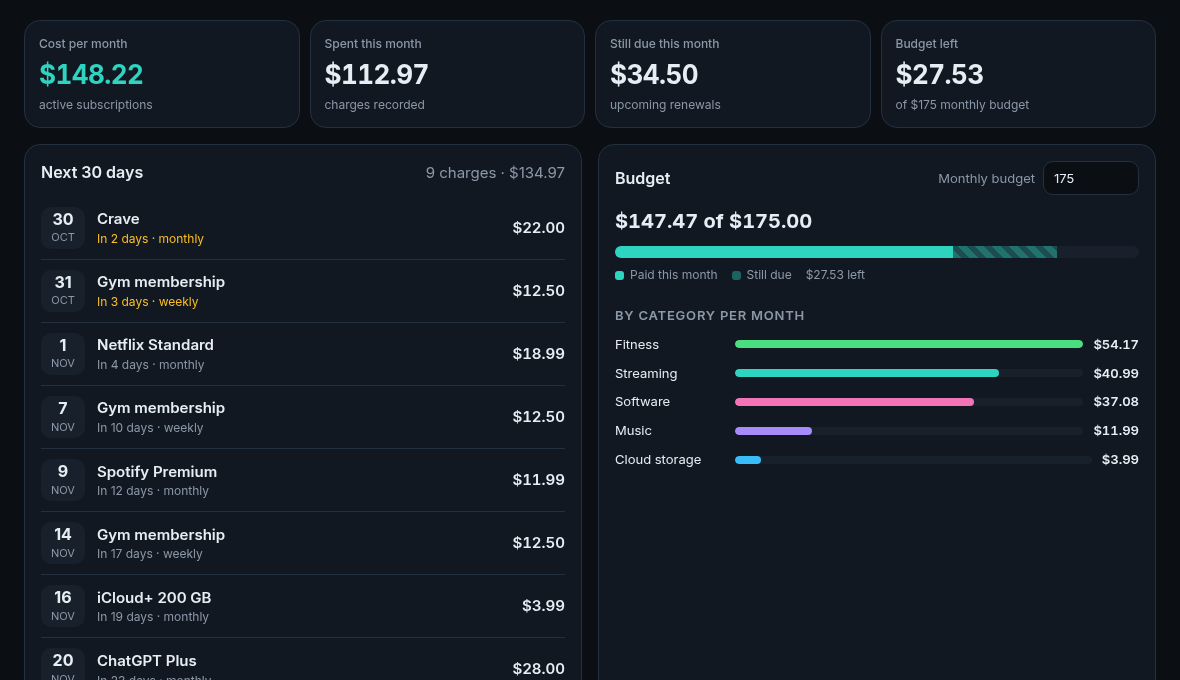1180x680 pixels.
Task: Click the Cloud storage category label
Action: 658,460
